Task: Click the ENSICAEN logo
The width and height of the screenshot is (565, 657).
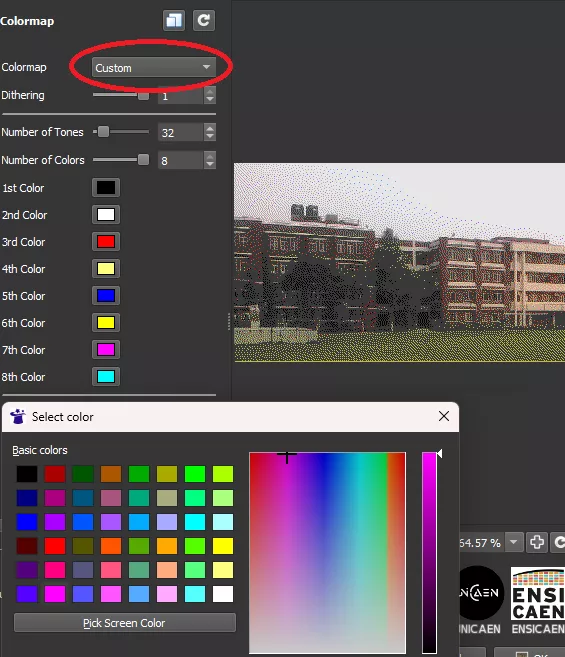Action: pos(538,593)
